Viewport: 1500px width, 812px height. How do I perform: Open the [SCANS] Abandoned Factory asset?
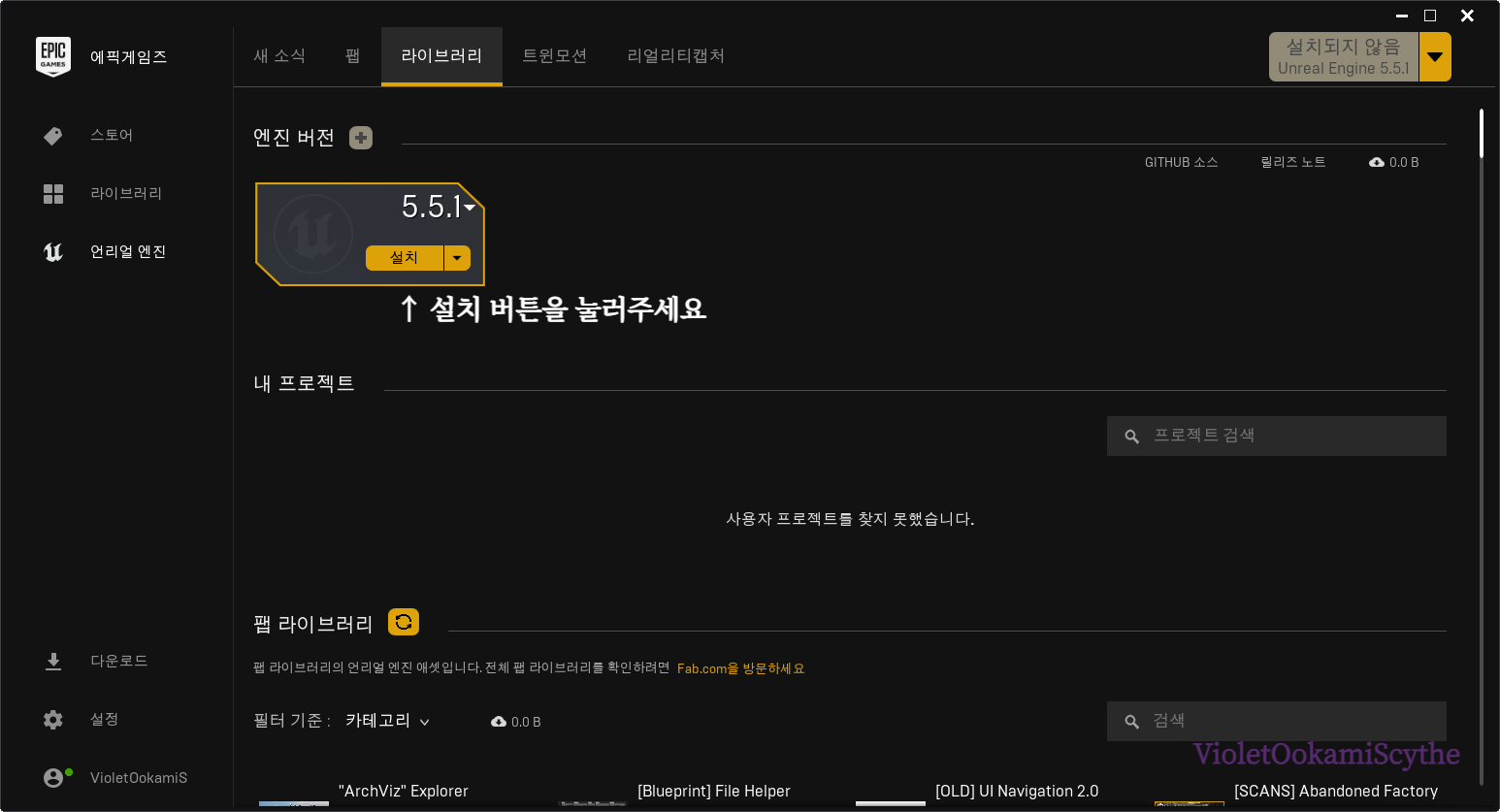(1336, 792)
